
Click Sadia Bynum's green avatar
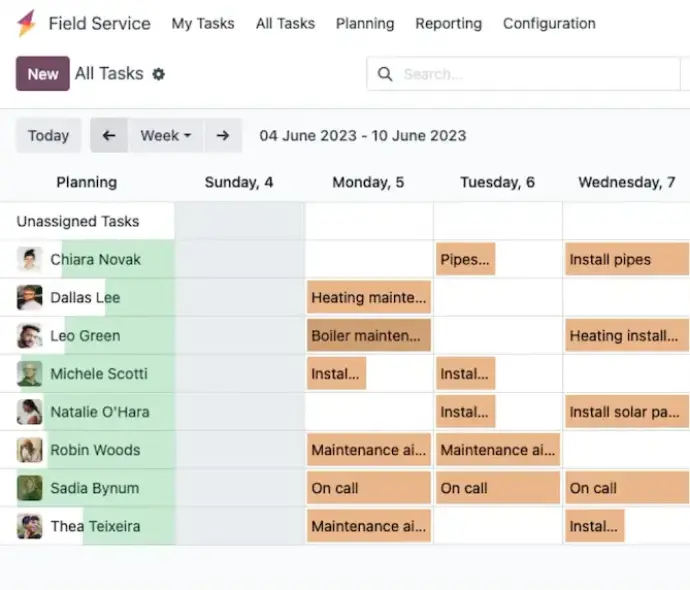[29, 488]
